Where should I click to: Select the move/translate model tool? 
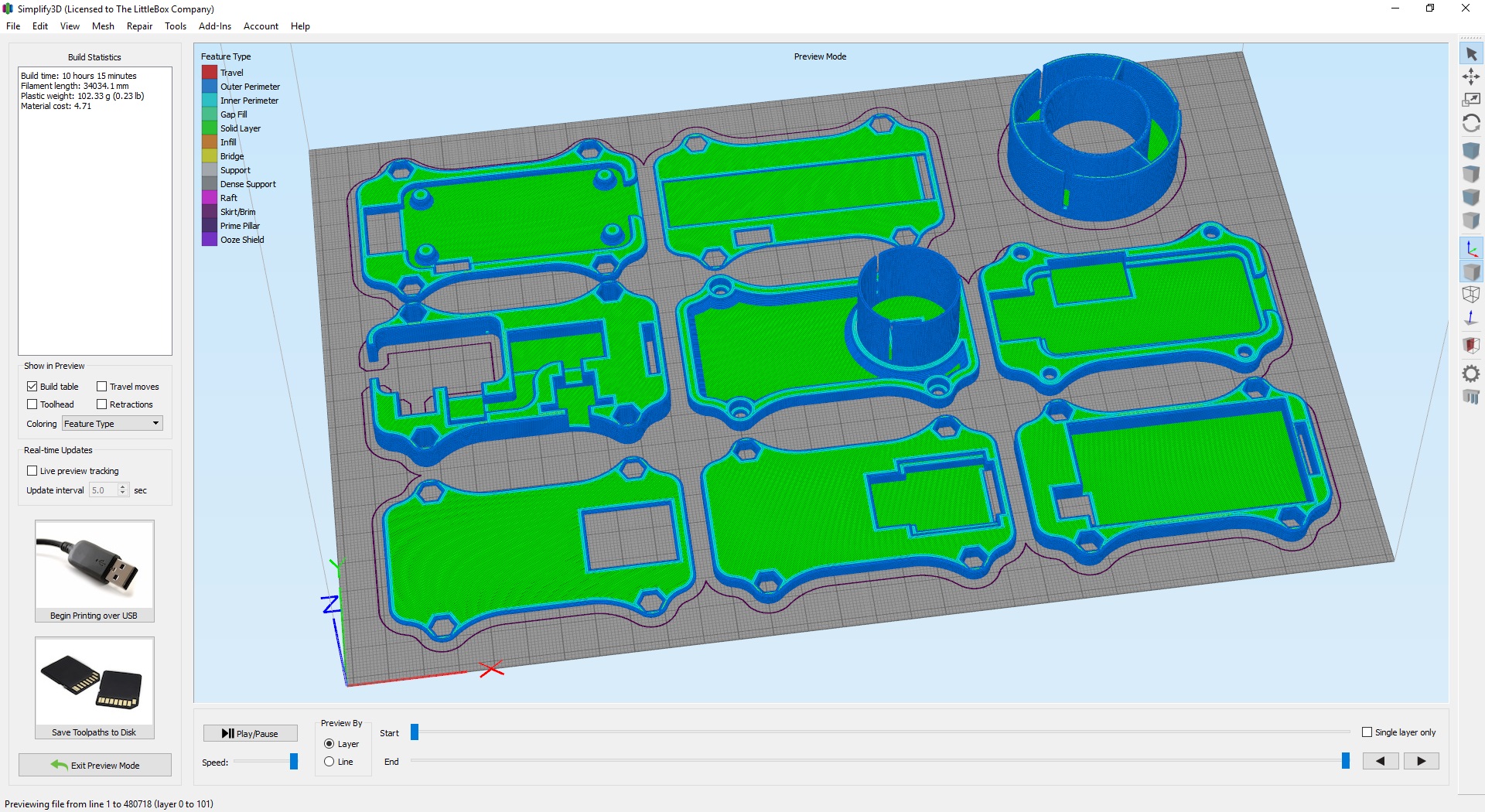[x=1471, y=77]
